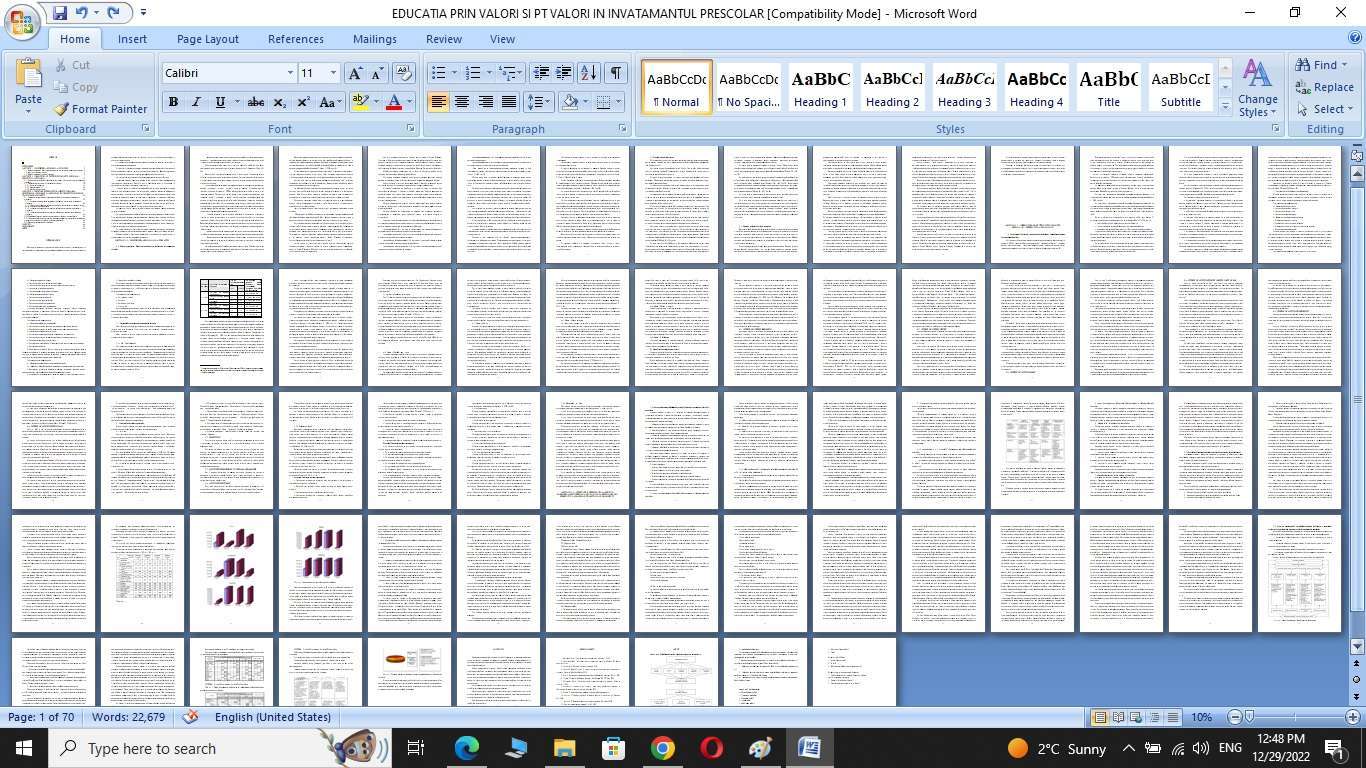Go to the Mailings tab

click(x=375, y=39)
